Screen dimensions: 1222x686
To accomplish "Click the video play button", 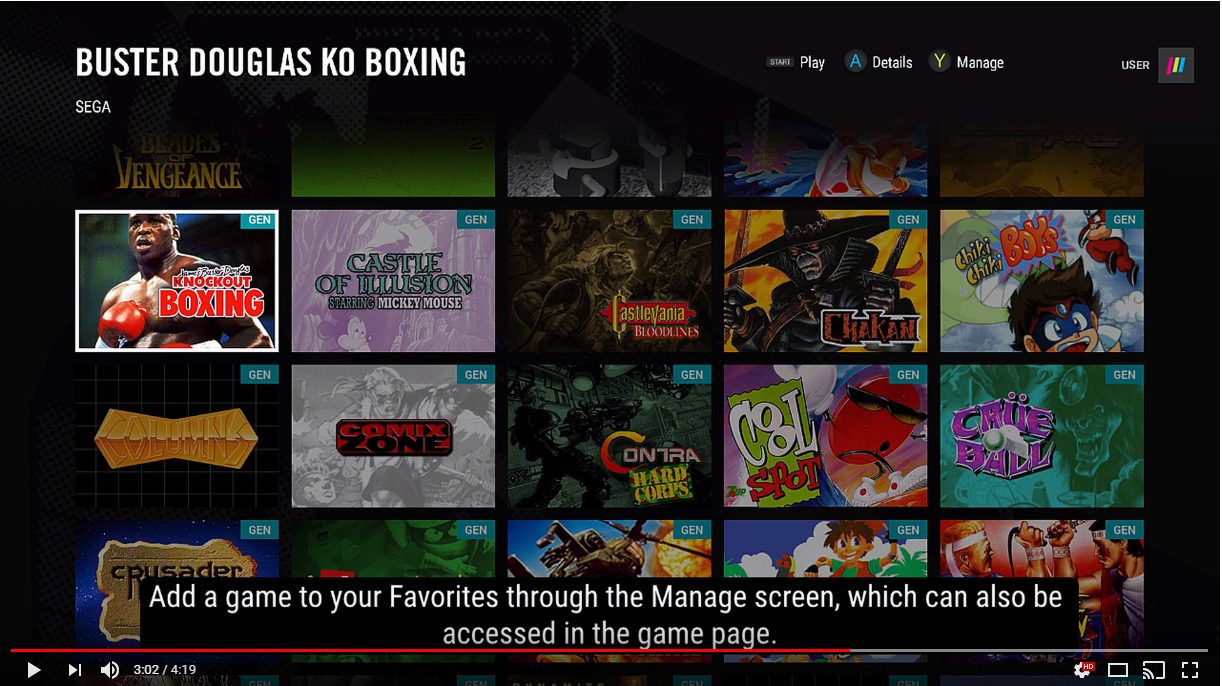I will pyautogui.click(x=34, y=670).
